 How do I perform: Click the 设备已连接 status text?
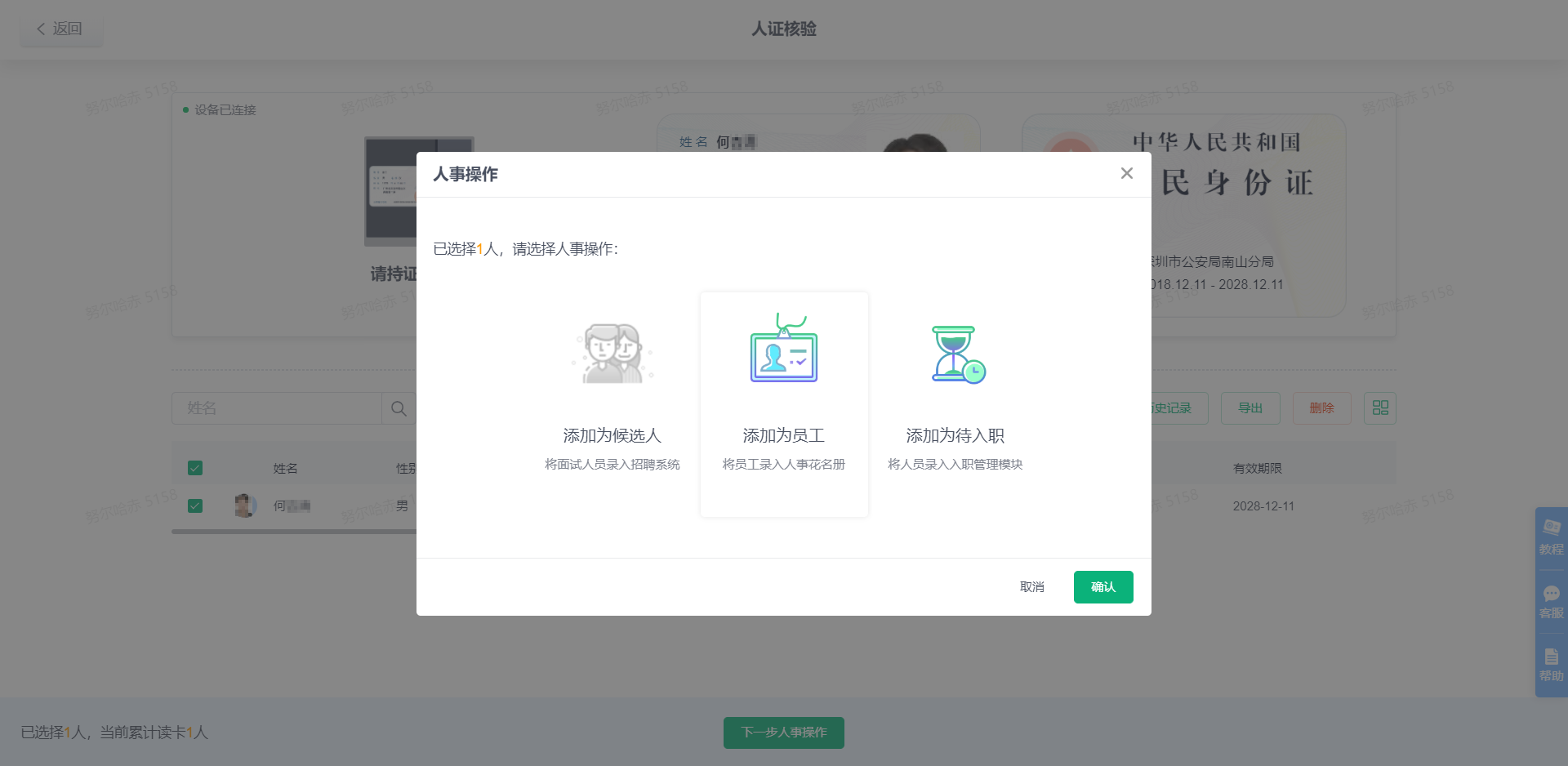[225, 109]
